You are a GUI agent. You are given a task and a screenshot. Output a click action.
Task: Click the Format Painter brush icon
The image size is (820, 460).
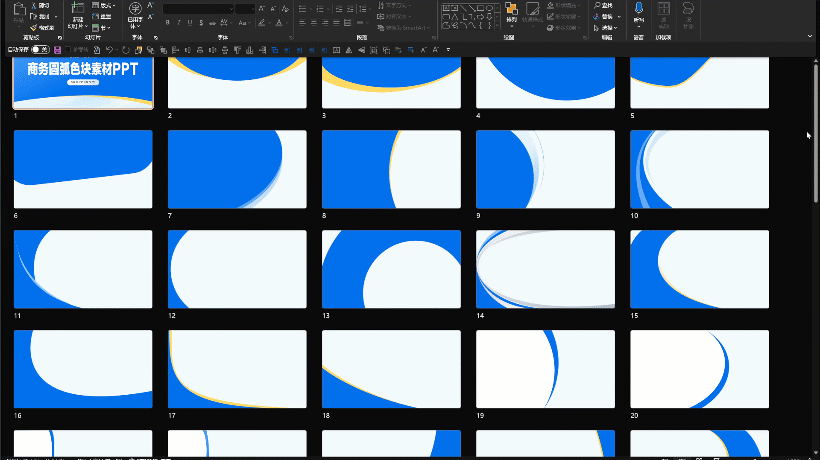33,27
